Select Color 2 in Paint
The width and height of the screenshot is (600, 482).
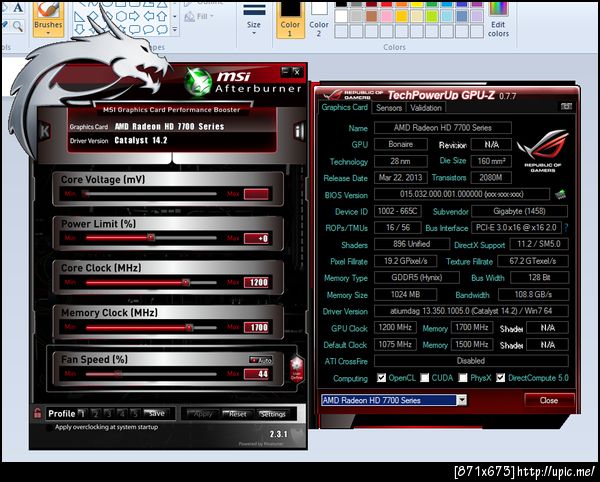319,20
